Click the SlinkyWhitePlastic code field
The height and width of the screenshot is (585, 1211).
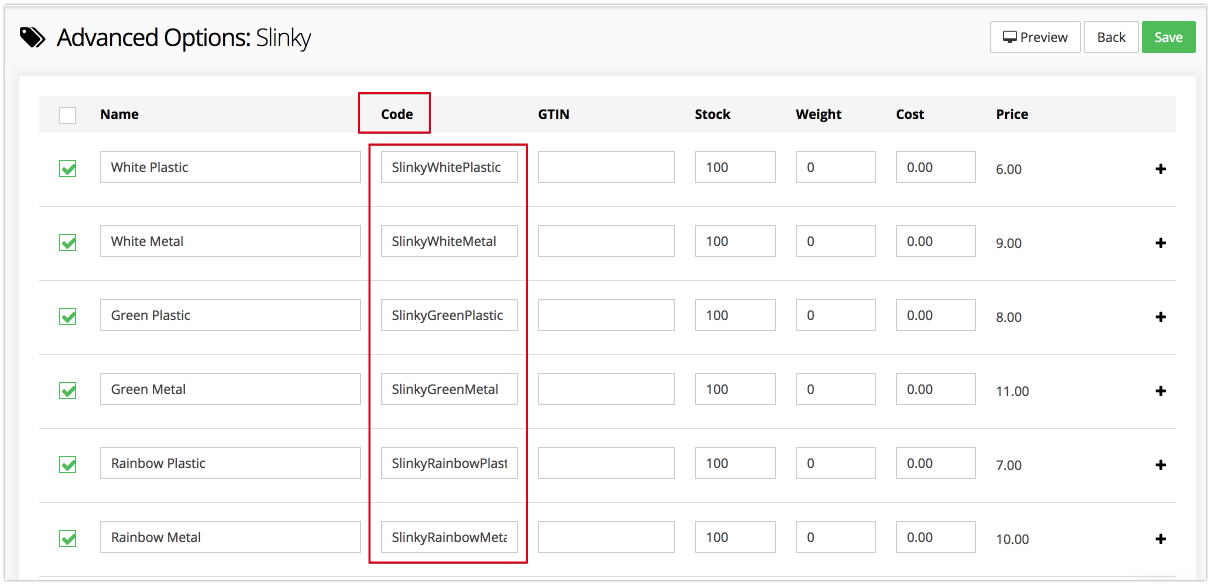point(449,167)
